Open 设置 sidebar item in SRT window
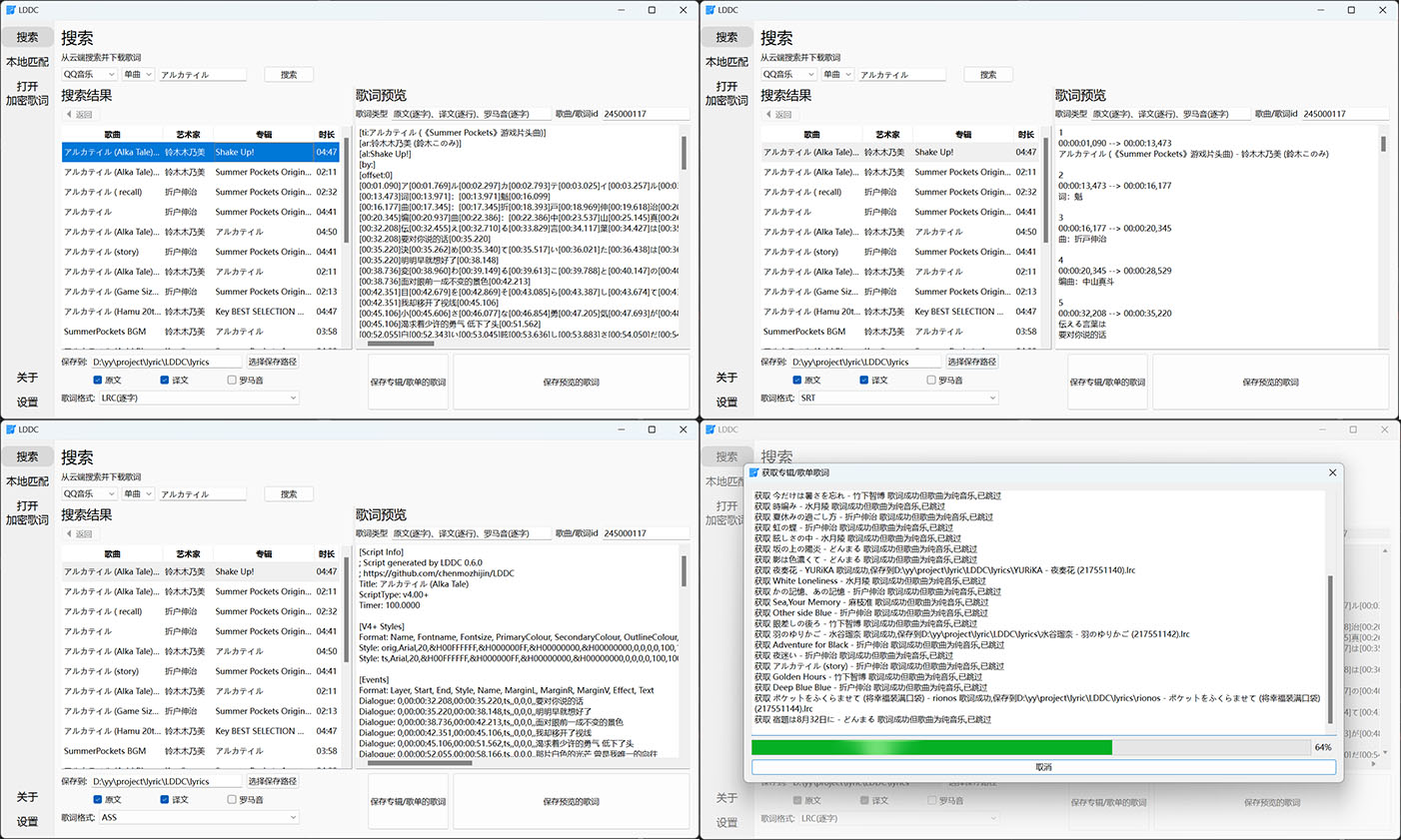The height and width of the screenshot is (840, 1401). tap(726, 403)
